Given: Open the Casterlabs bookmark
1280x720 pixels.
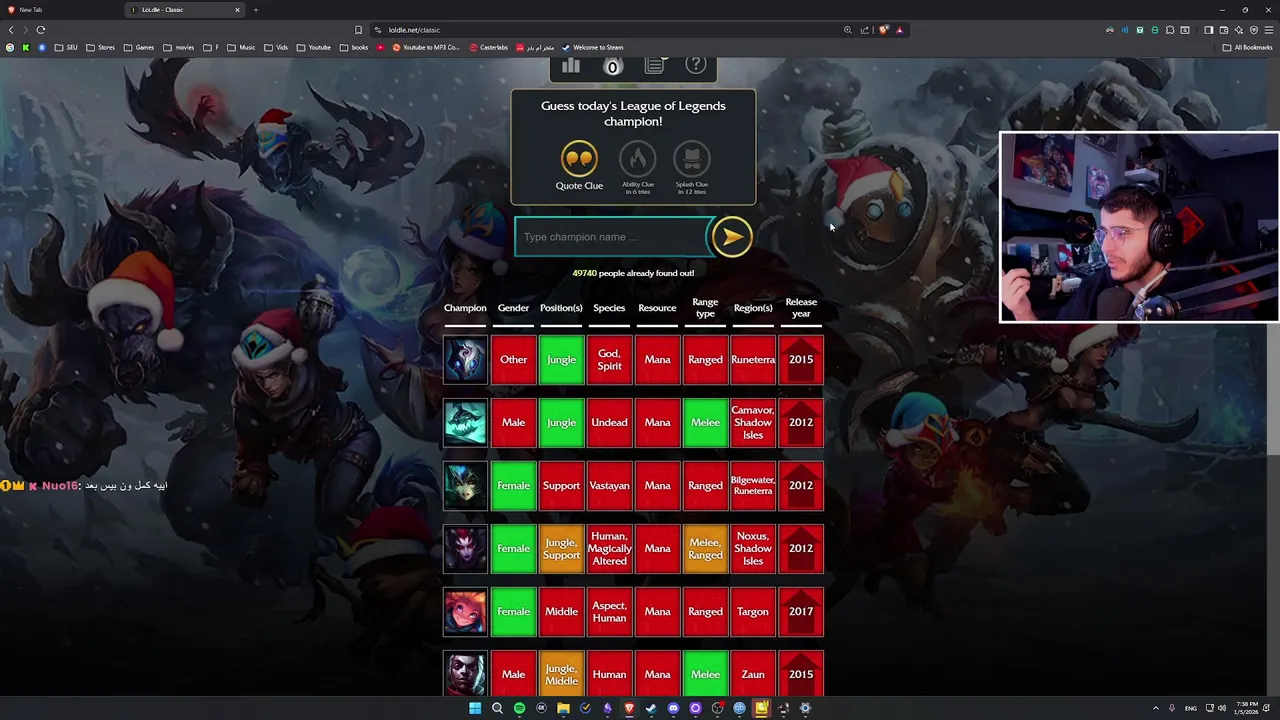Looking at the screenshot, I should pyautogui.click(x=489, y=47).
